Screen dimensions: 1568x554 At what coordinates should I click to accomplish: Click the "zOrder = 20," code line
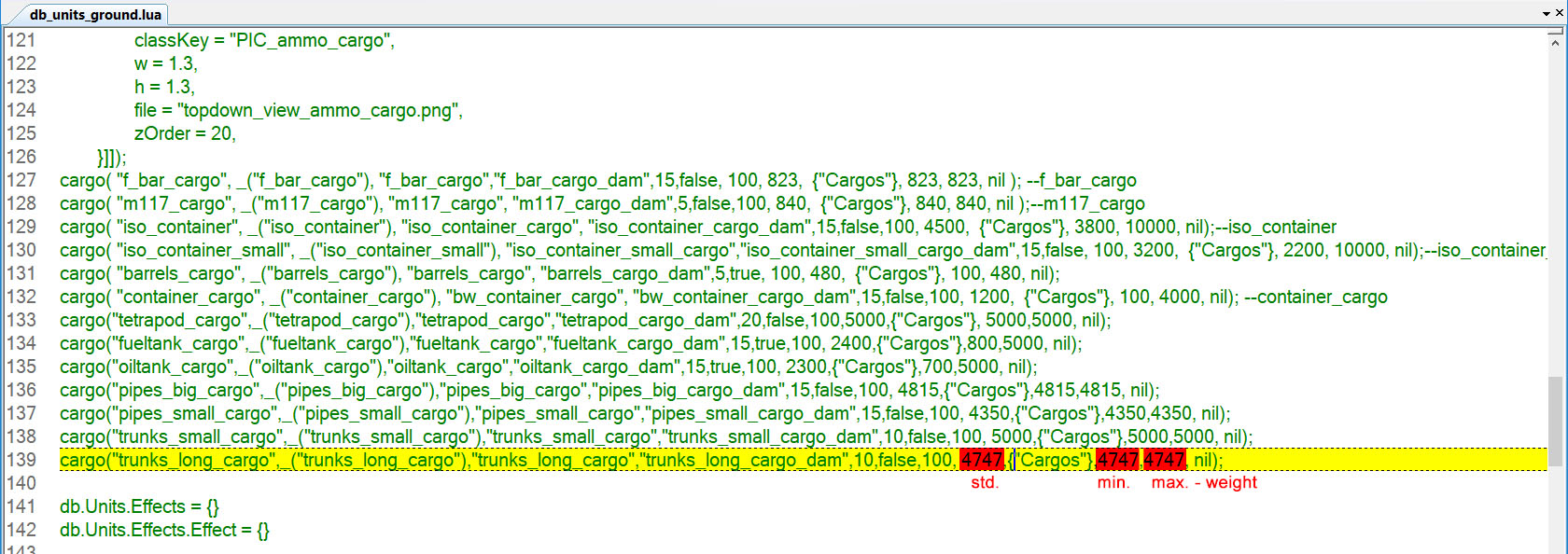pos(185,133)
